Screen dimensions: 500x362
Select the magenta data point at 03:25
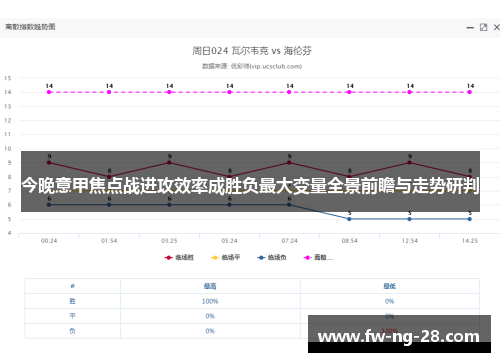(x=169, y=92)
